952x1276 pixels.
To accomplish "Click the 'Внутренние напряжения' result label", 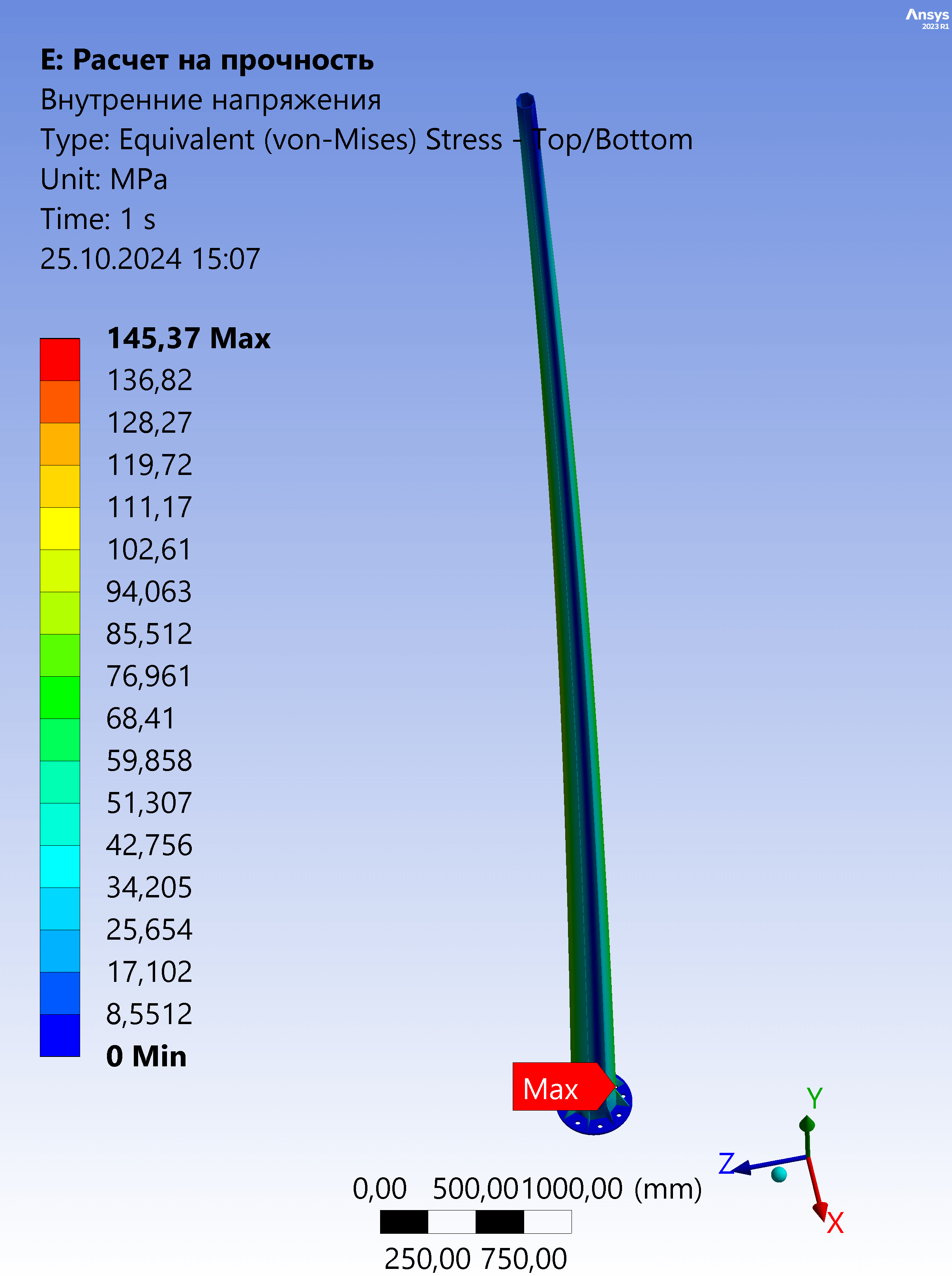I will click(x=210, y=99).
